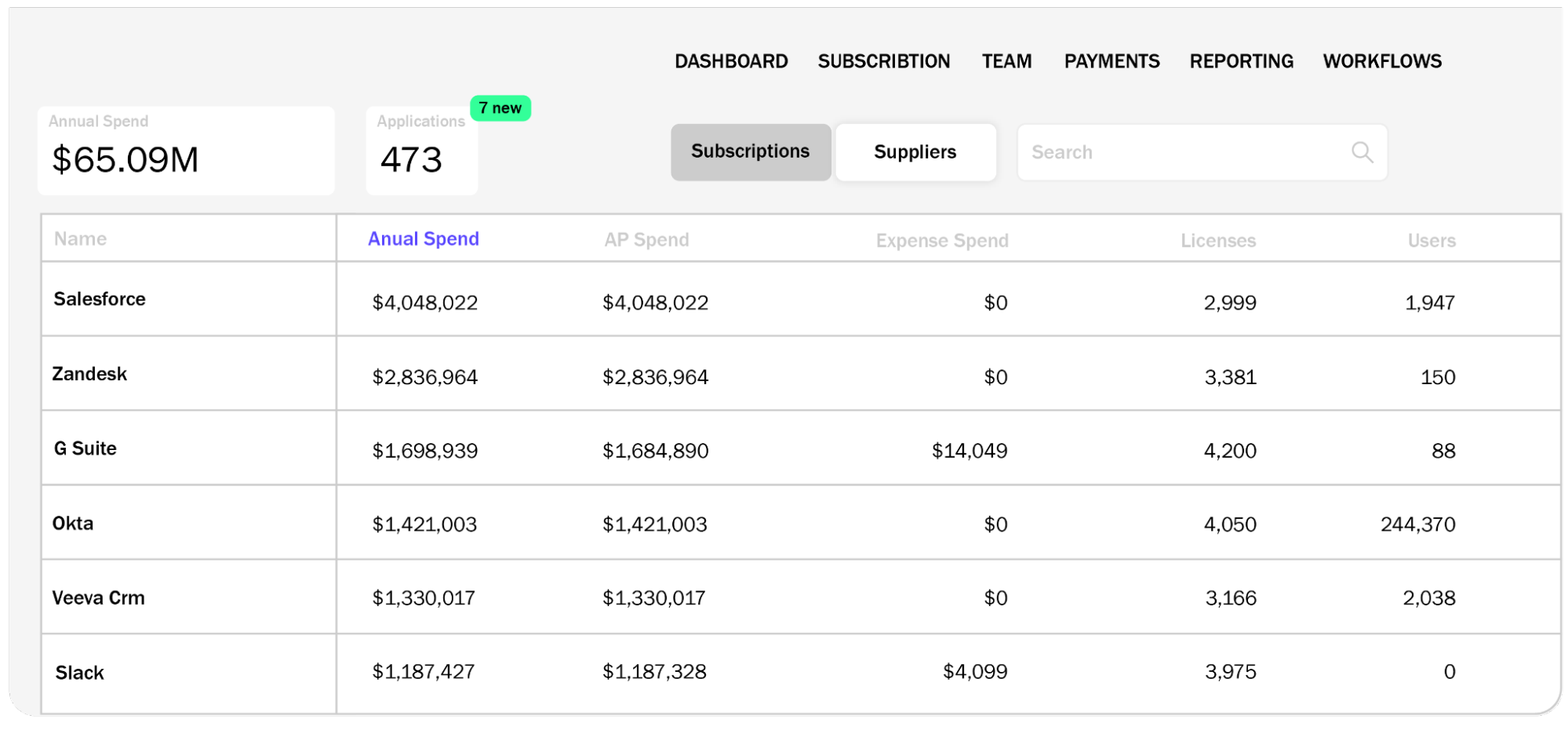Sort by the Licenses column
Screen dimensions: 1568x737
coord(1217,240)
